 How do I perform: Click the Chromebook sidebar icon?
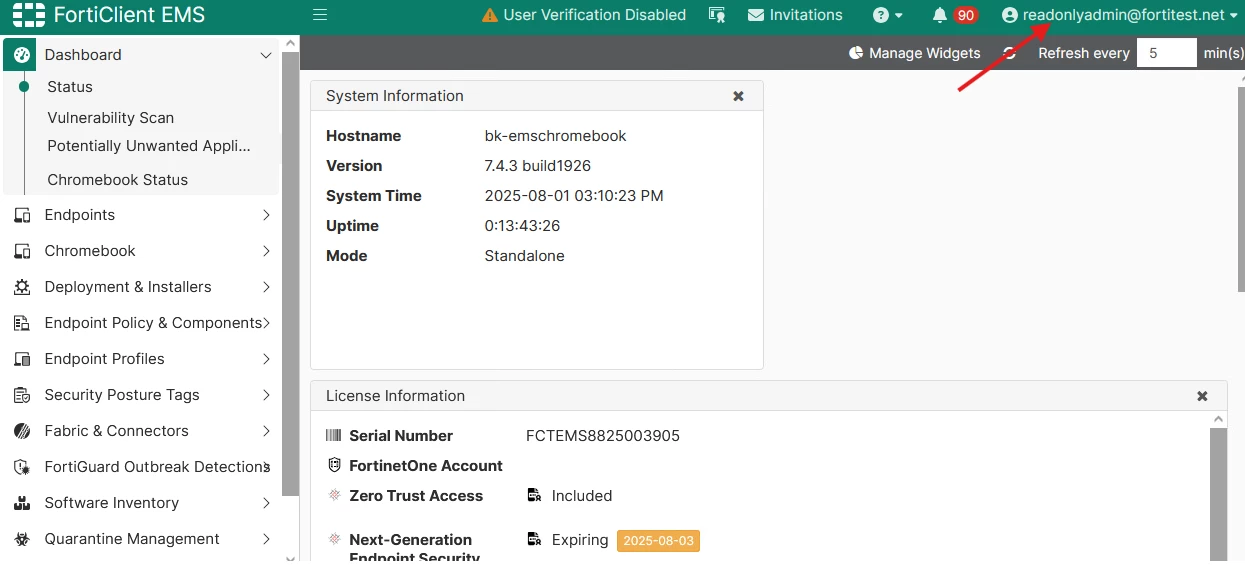click(22, 251)
